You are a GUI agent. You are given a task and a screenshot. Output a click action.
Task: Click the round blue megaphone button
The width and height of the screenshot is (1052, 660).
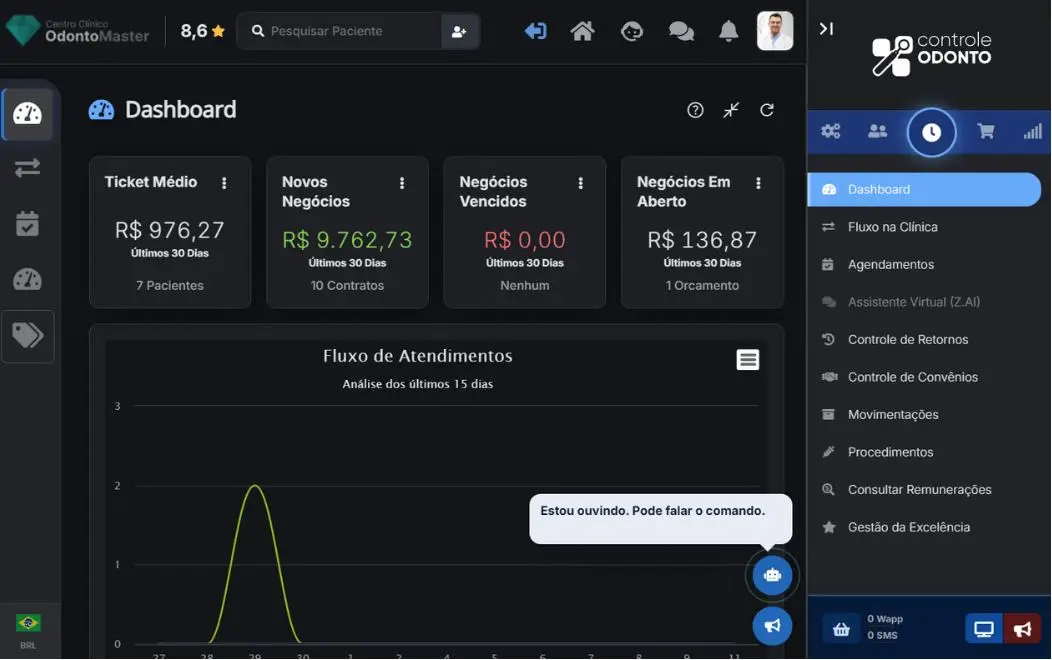point(772,626)
